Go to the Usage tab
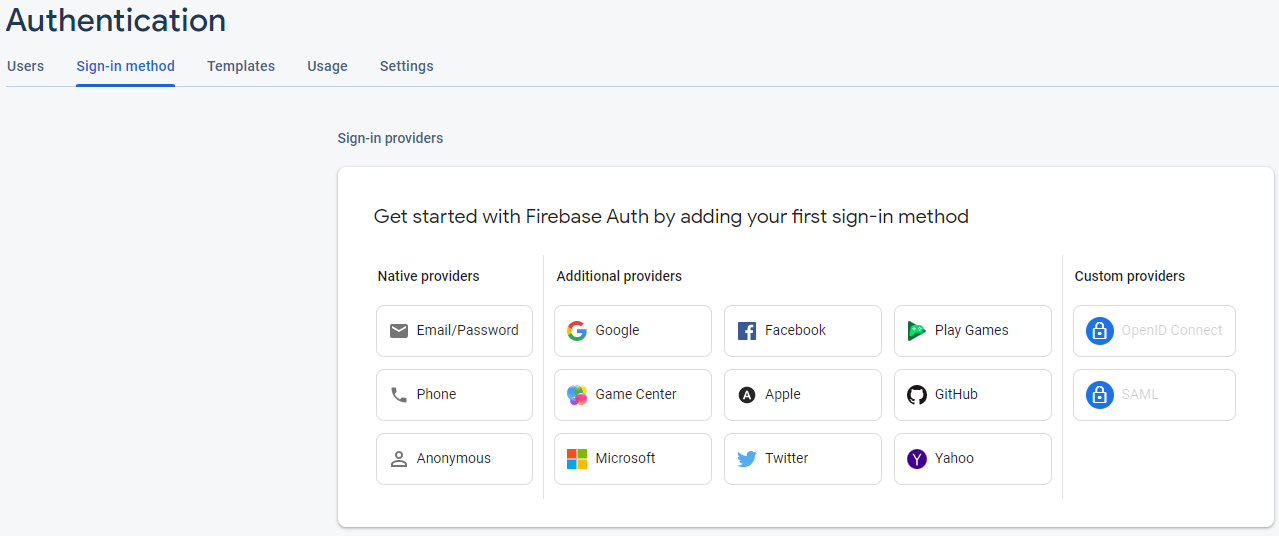 pyautogui.click(x=327, y=66)
